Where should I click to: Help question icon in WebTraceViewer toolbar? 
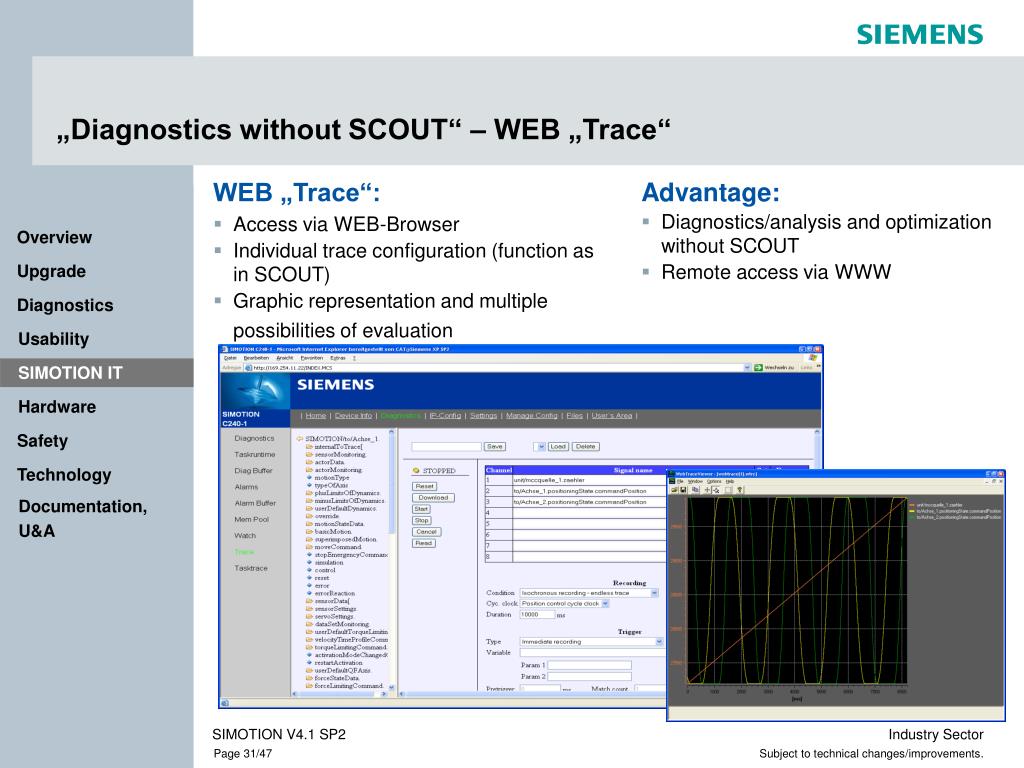(740, 490)
